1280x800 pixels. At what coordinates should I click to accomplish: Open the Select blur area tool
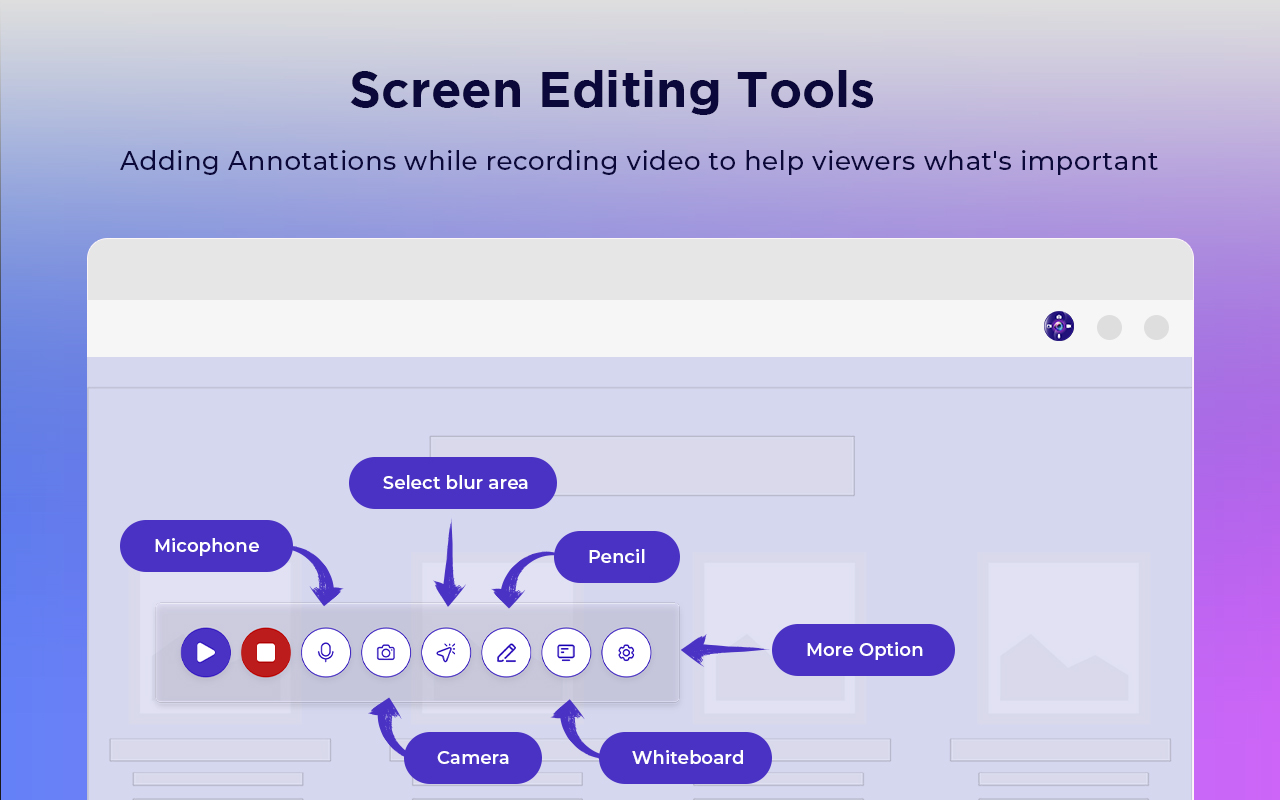[x=446, y=652]
